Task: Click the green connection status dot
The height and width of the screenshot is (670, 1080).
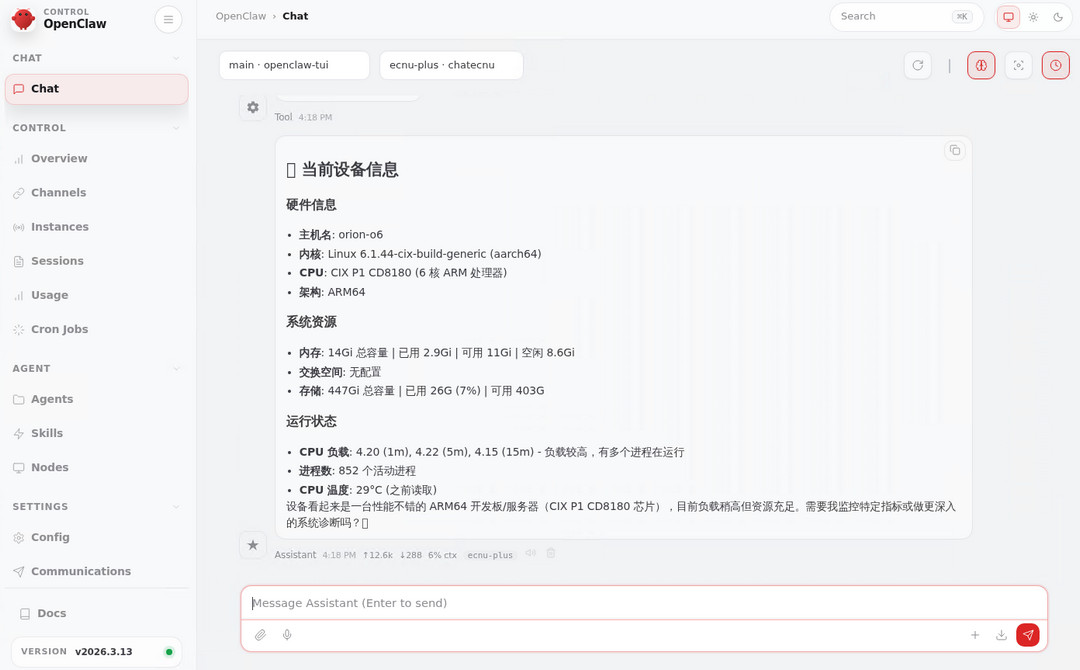Action: pyautogui.click(x=169, y=652)
